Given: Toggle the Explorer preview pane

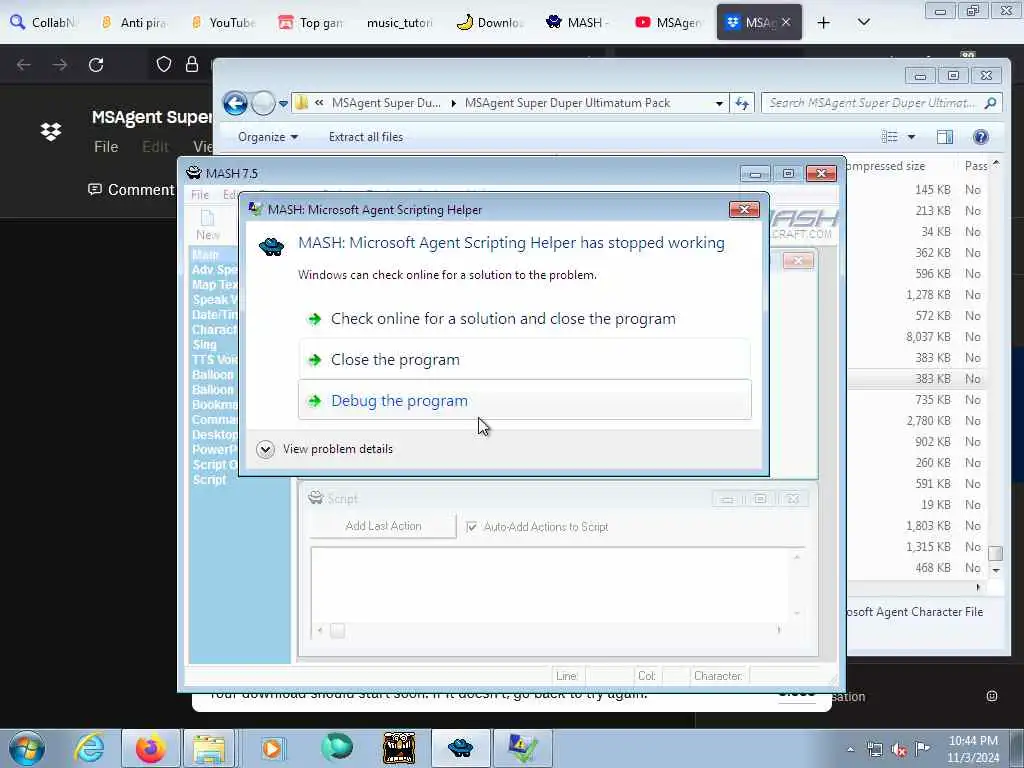Looking at the screenshot, I should 944,136.
